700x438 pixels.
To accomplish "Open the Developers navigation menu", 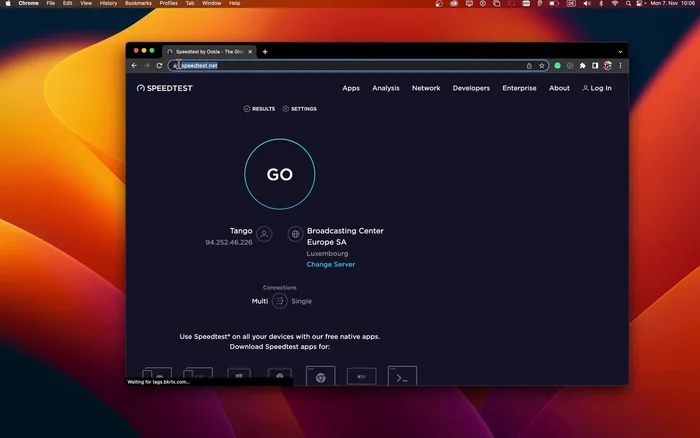I will tap(471, 88).
